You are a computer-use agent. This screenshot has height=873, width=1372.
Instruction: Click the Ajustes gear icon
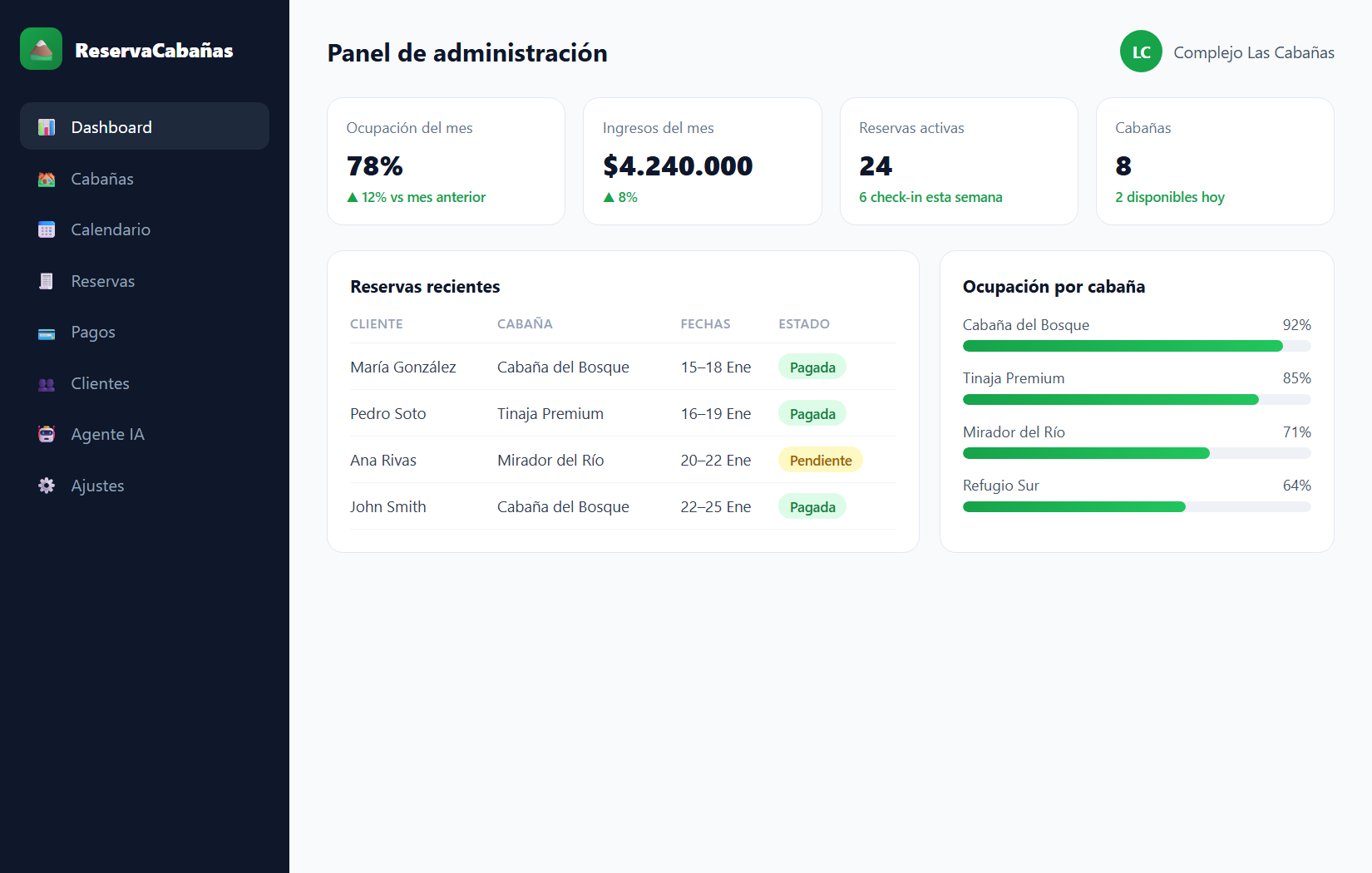47,486
